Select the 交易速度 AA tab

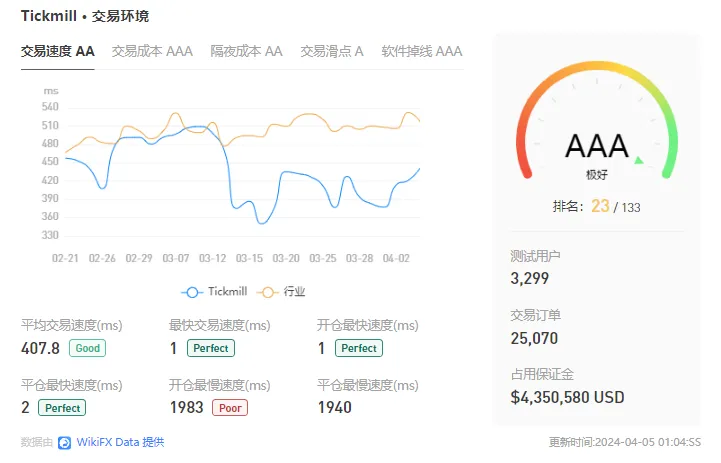[x=57, y=51]
